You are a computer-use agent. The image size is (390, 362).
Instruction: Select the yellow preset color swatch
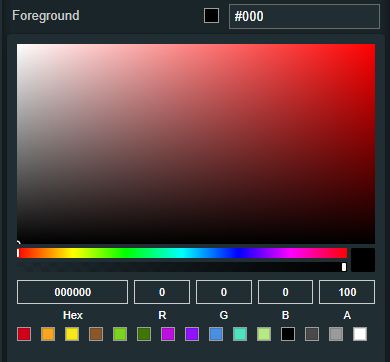click(72, 334)
